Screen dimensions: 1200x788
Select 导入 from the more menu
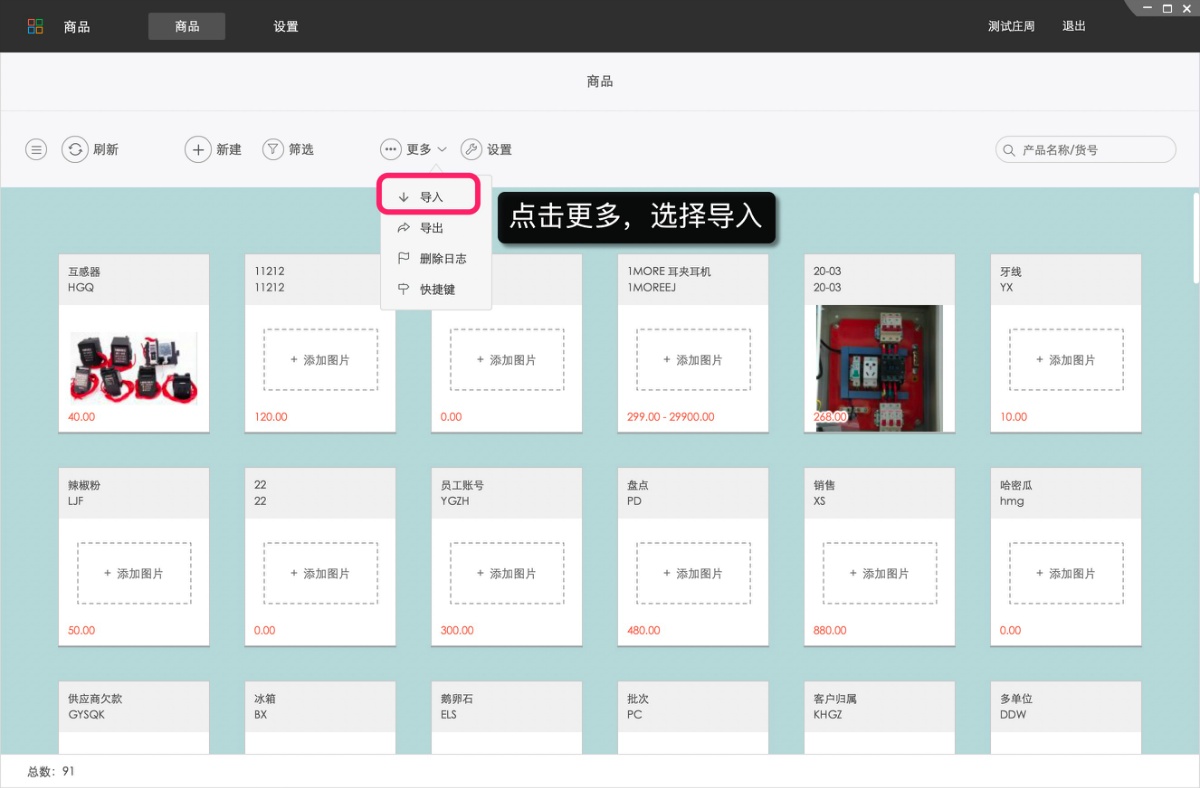[429, 196]
